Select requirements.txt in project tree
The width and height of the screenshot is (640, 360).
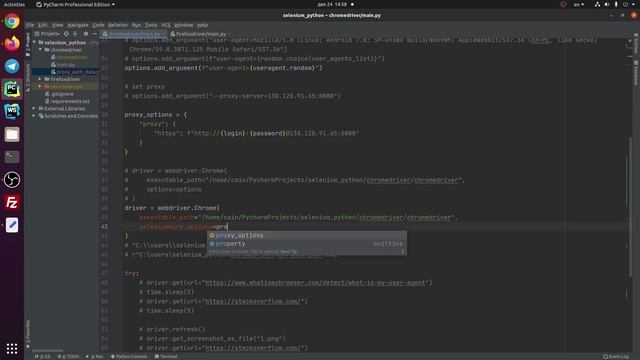70,101
